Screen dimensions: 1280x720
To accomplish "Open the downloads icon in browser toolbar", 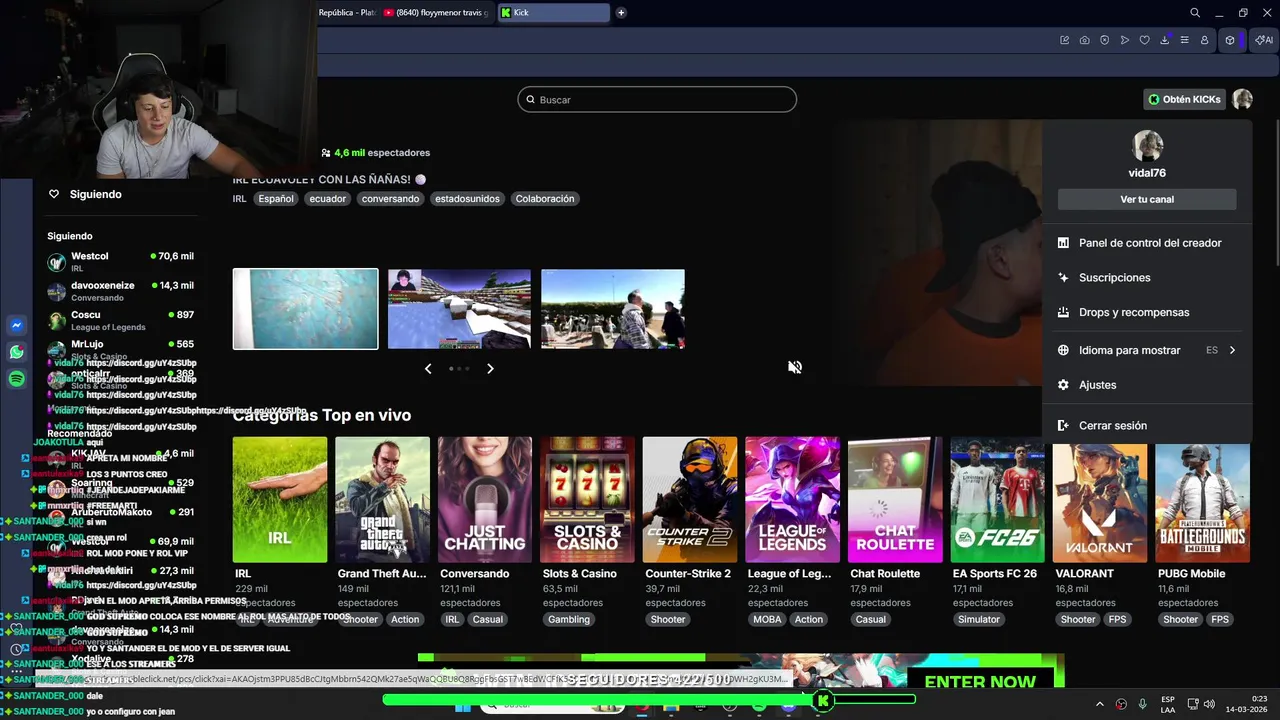I will (1165, 40).
